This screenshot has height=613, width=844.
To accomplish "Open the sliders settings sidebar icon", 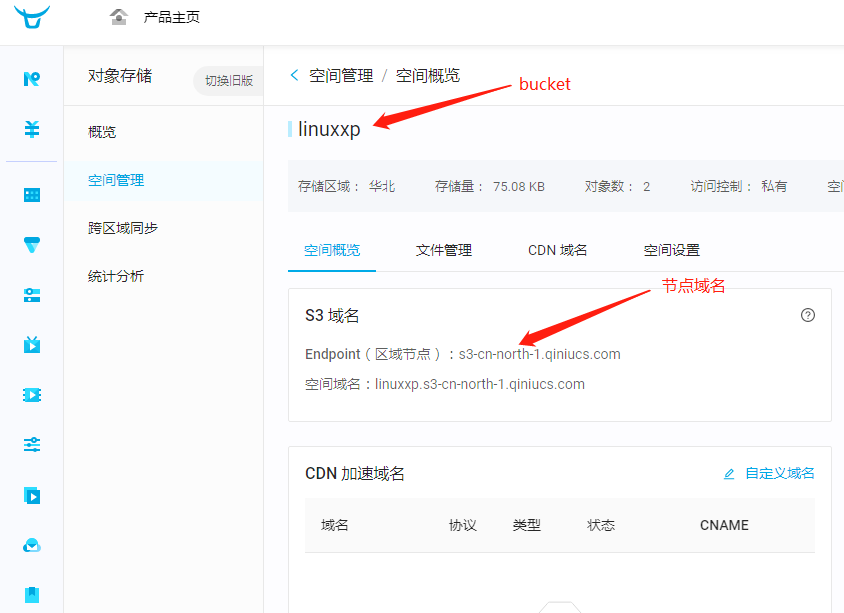I will pos(32,445).
